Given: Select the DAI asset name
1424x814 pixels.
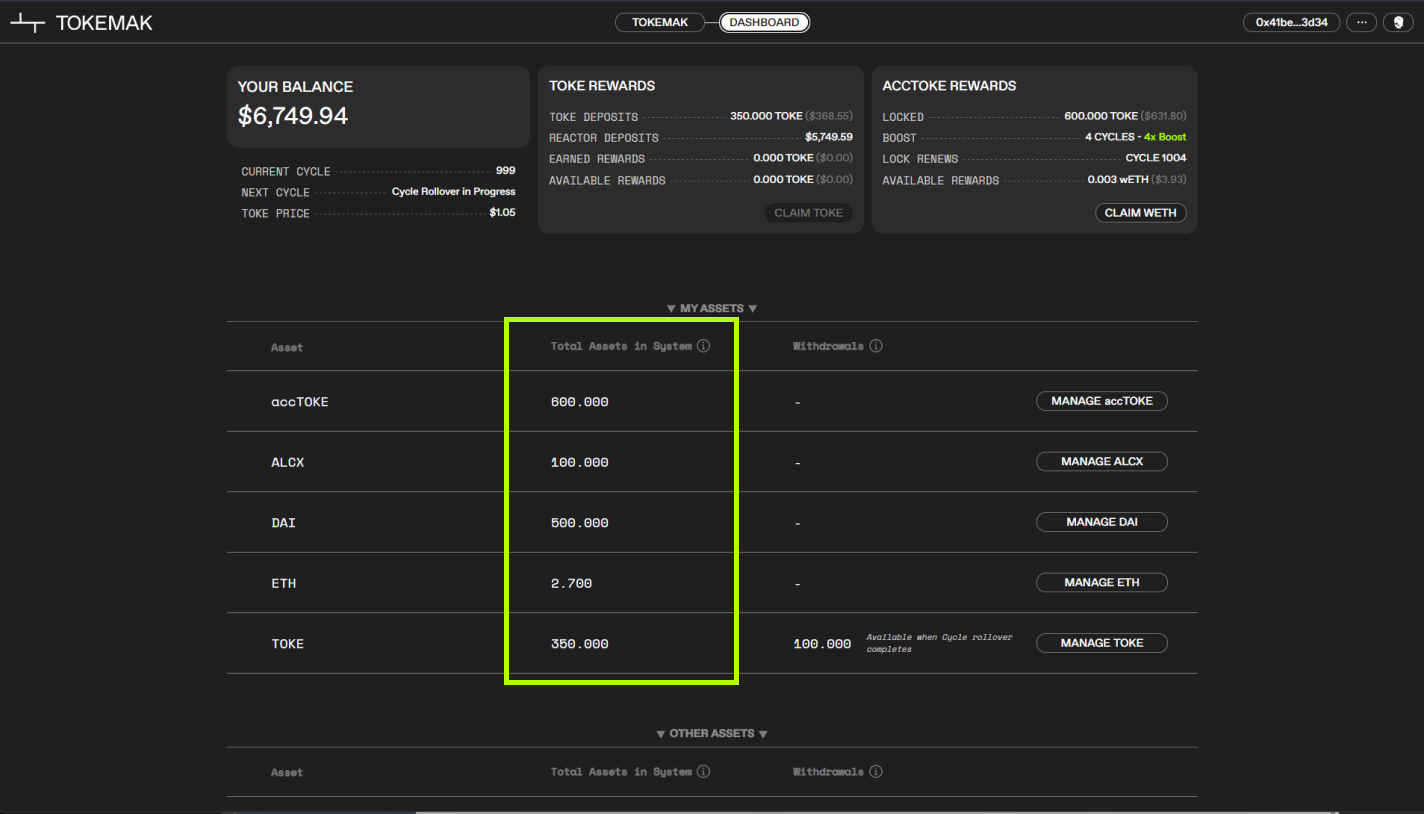Looking at the screenshot, I should click(283, 523).
